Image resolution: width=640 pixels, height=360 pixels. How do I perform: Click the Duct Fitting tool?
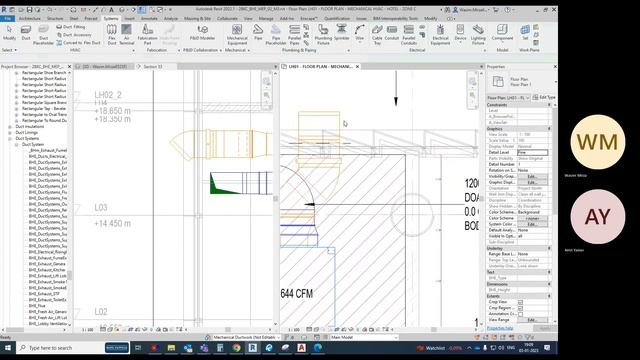[x=71, y=27]
